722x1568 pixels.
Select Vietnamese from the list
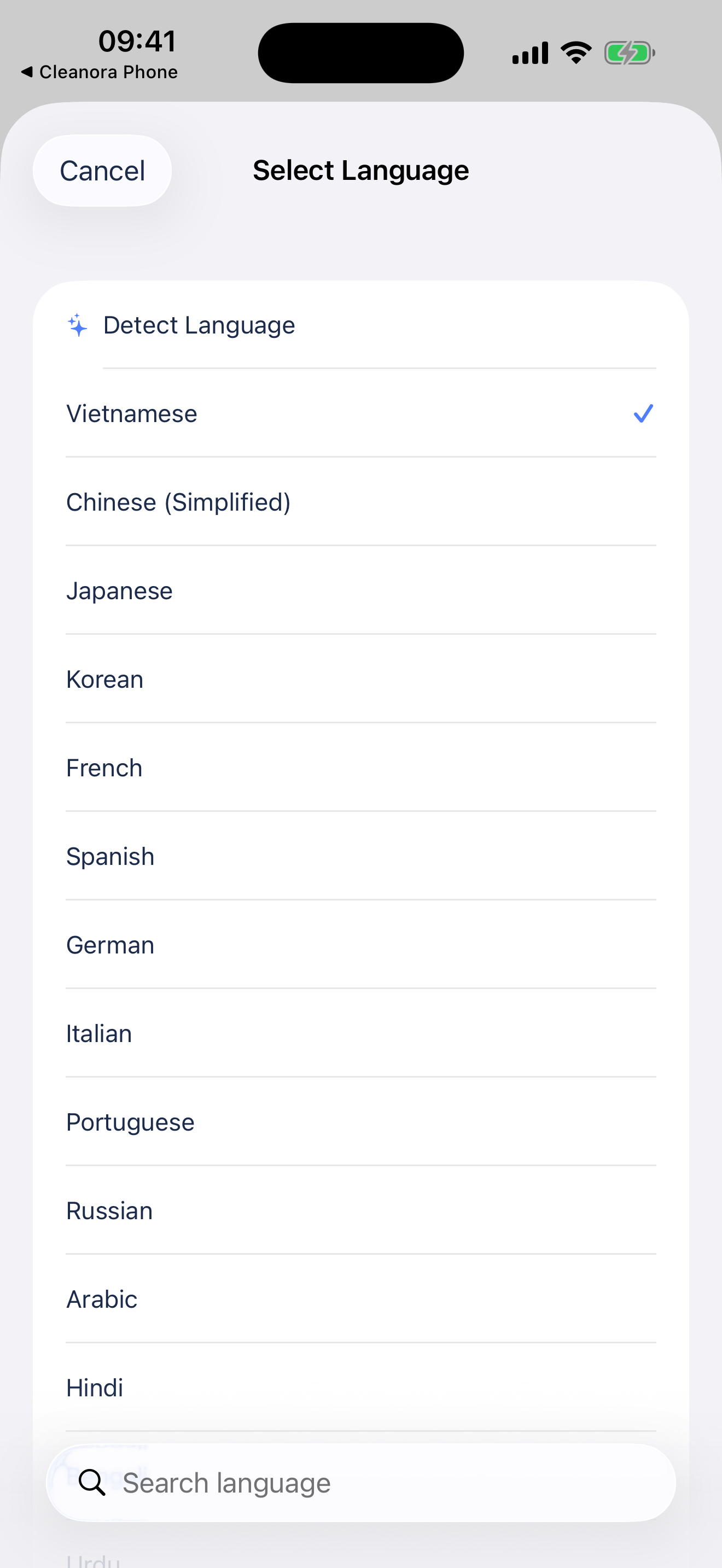361,413
